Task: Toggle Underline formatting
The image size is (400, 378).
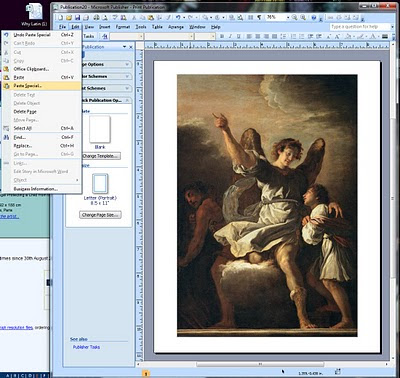Action: [238, 36]
